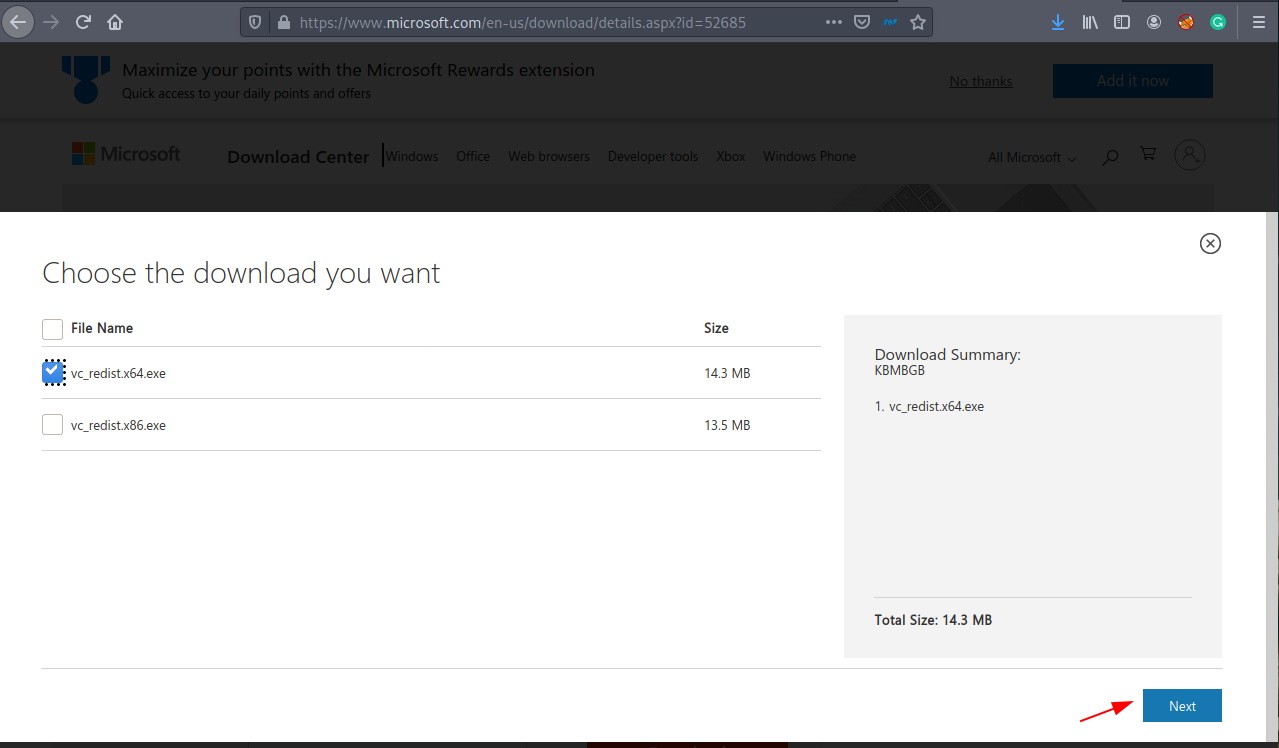The height and width of the screenshot is (748, 1279).
Task: Click the 14.3 MB size of vc_redist.x64.exe
Action: click(727, 373)
